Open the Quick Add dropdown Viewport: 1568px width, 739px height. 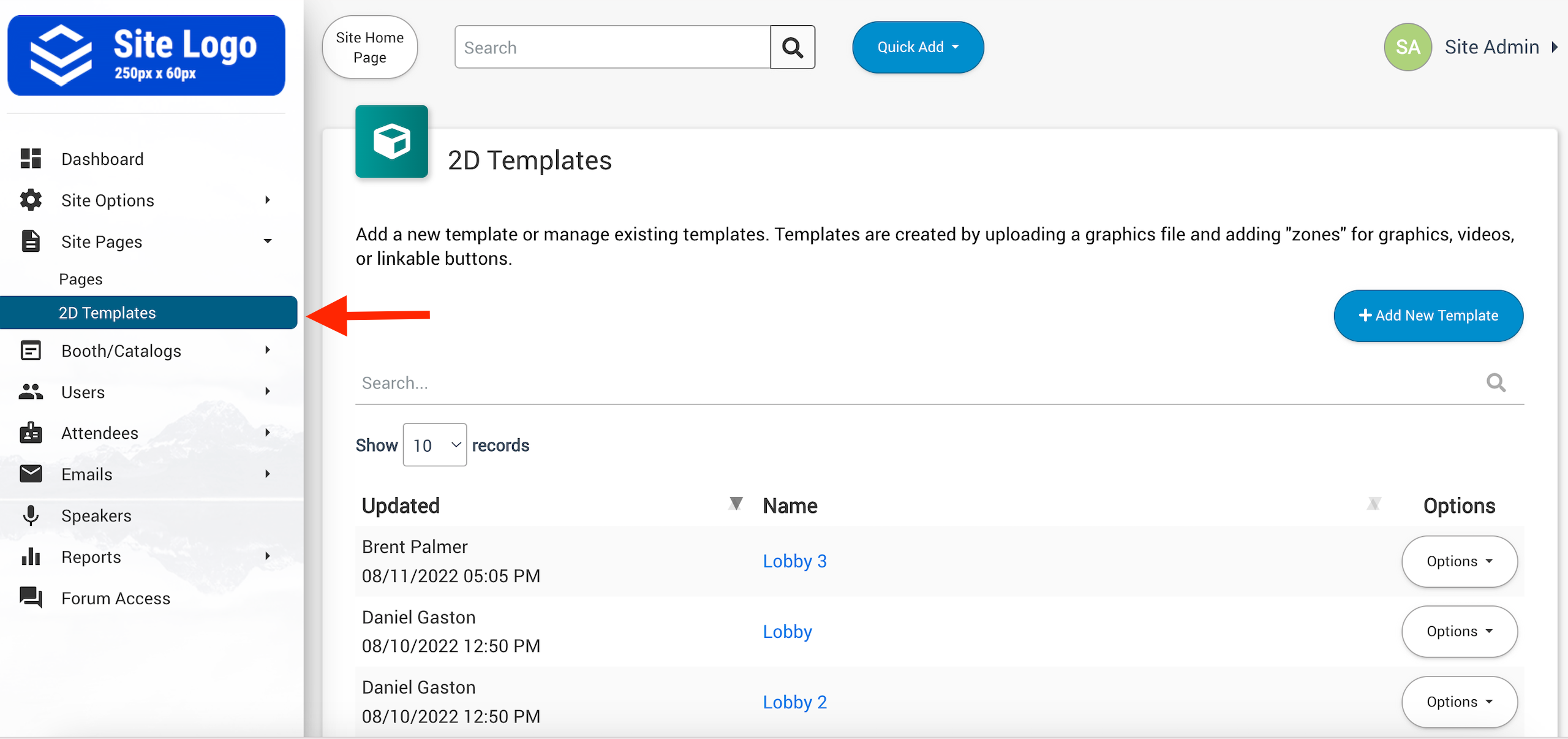pos(918,47)
